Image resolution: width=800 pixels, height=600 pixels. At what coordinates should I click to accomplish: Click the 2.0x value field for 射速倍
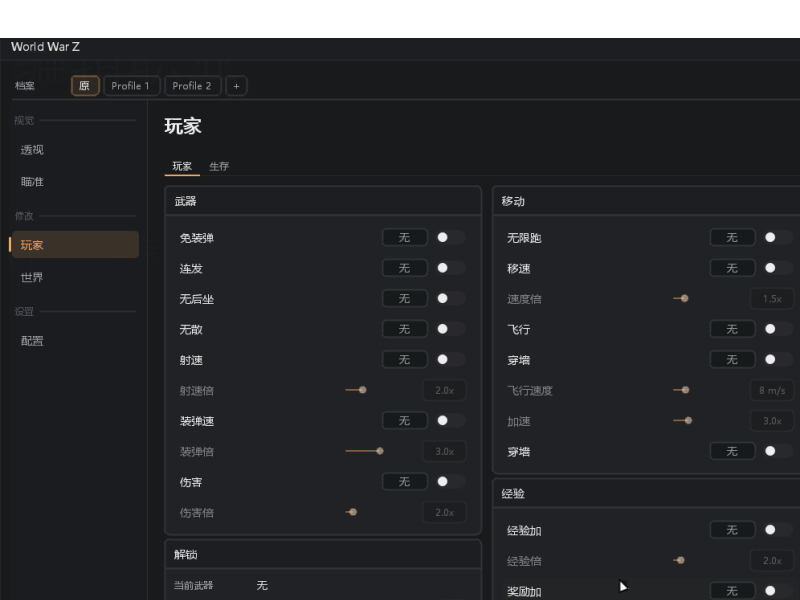pos(444,390)
